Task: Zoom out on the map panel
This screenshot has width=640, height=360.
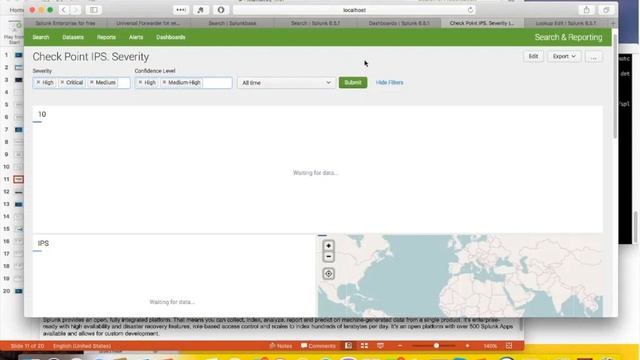Action: [329, 257]
